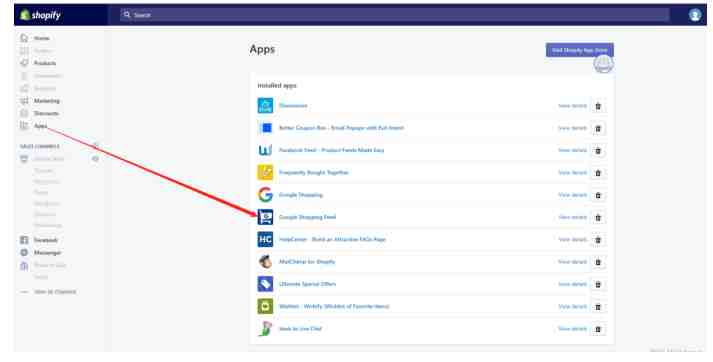Image resolution: width=713 pixels, height=362 pixels.
Task: Open Products in the sidebar
Action: 45,63
